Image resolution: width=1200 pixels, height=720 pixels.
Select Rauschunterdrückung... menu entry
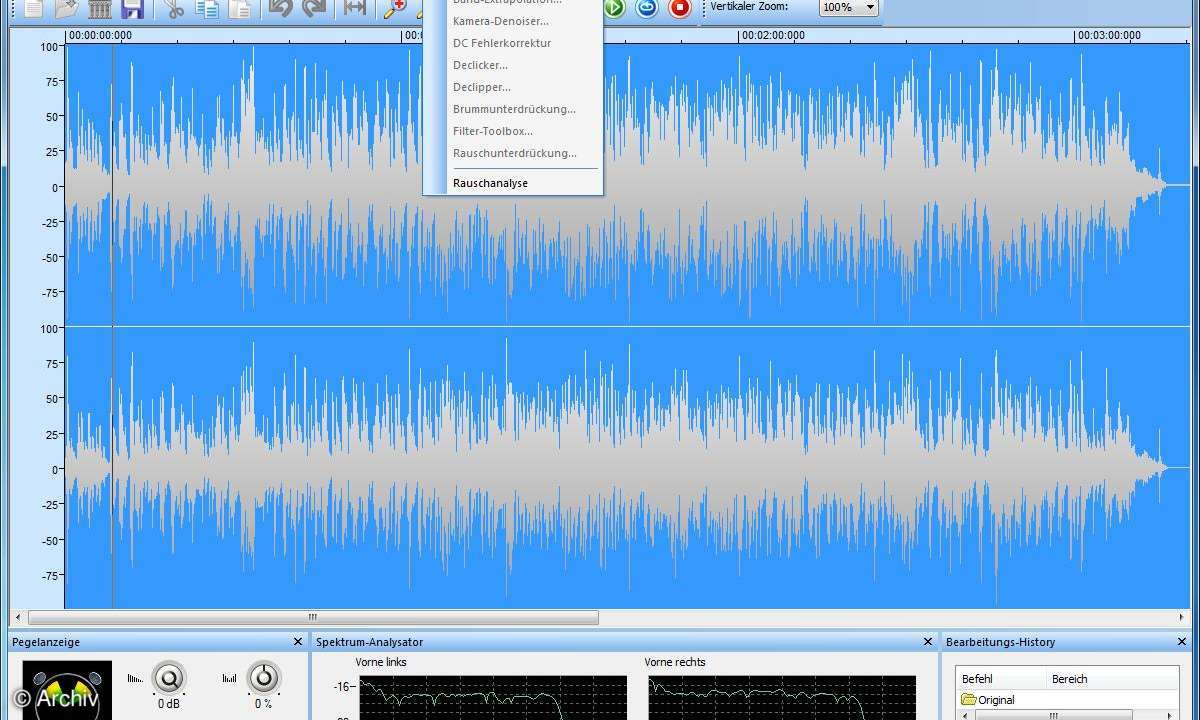514,153
